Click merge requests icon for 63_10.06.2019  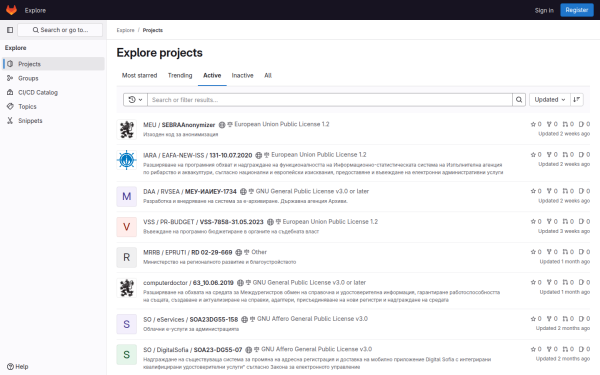coord(565,282)
